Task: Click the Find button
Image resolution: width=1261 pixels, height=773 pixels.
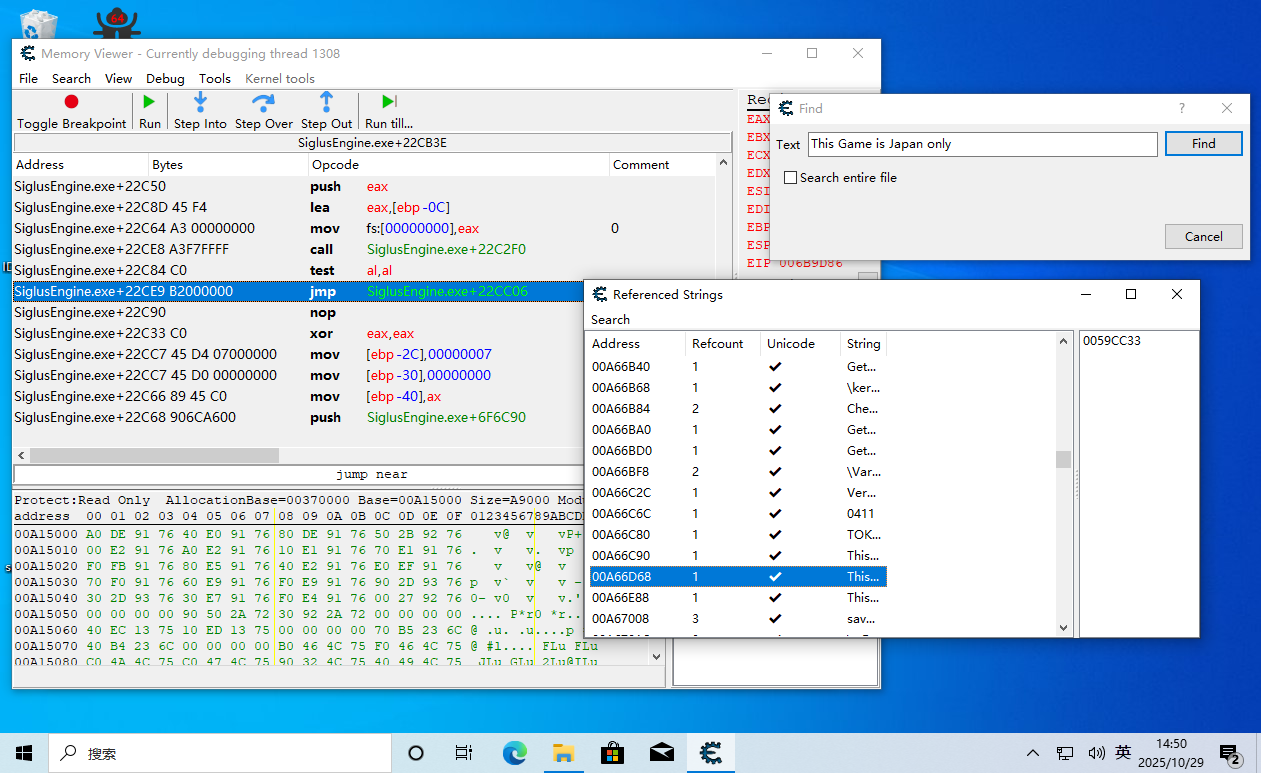Action: 1203,144
